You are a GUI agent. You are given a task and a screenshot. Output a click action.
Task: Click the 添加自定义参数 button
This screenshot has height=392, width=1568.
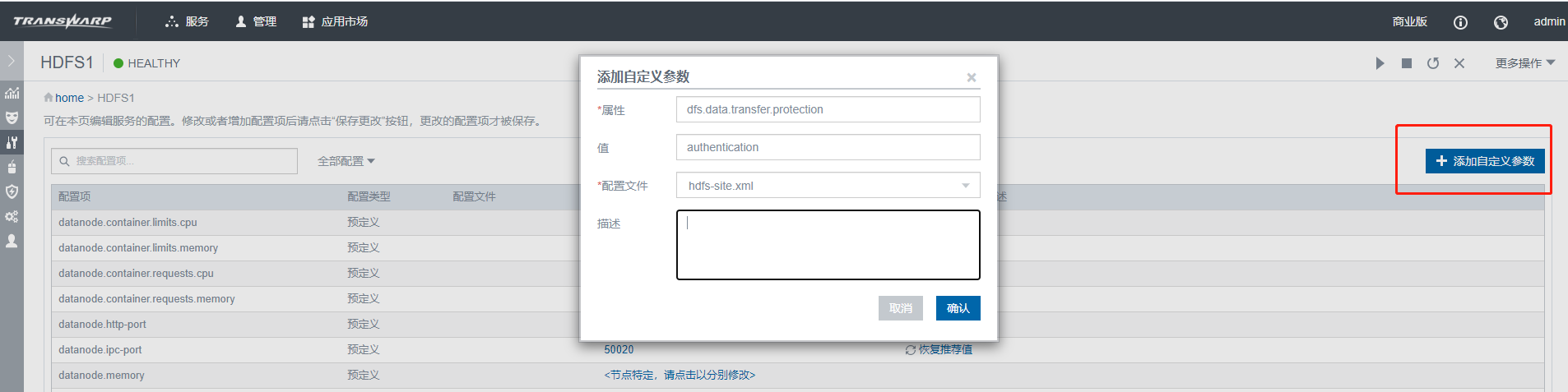coord(1485,161)
